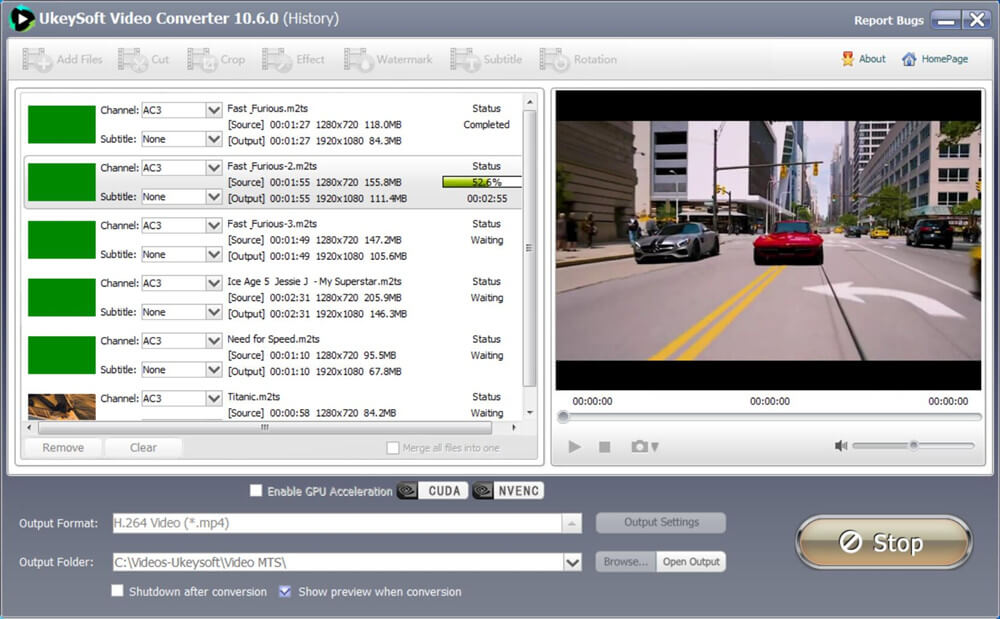Open the Watermark tool
1000x619 pixels.
point(388,59)
